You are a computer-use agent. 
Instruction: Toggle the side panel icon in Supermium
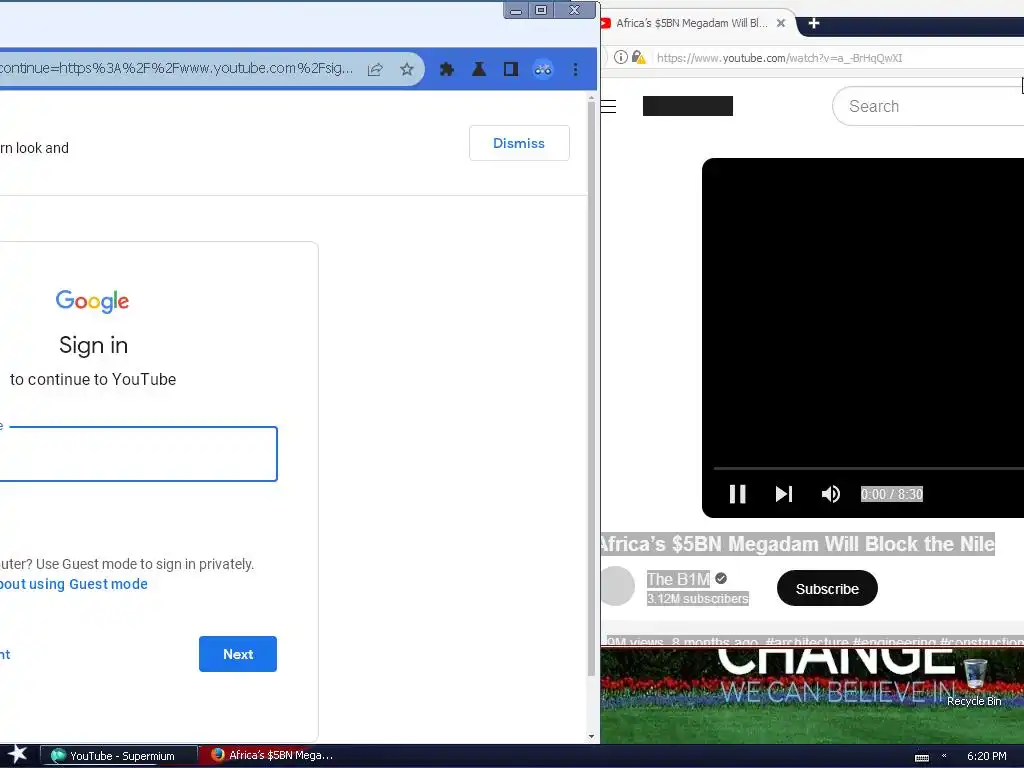(x=511, y=69)
